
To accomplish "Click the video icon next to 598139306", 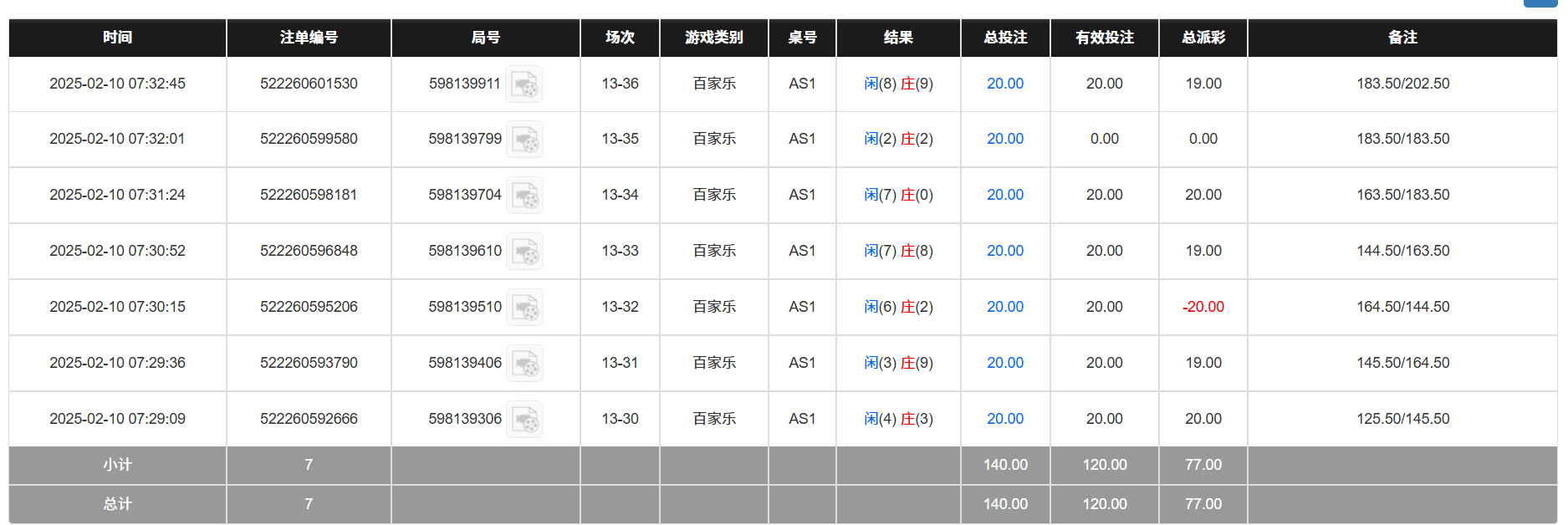I will click(x=524, y=419).
